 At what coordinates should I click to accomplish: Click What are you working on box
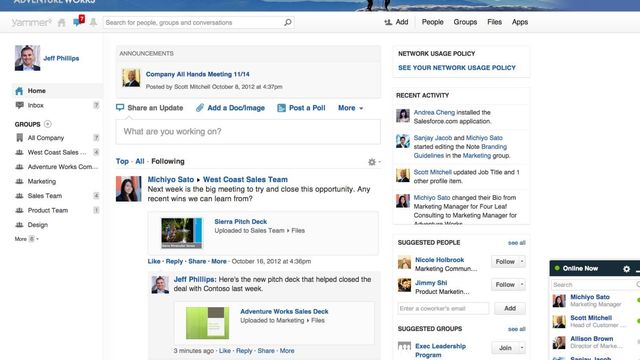point(248,131)
